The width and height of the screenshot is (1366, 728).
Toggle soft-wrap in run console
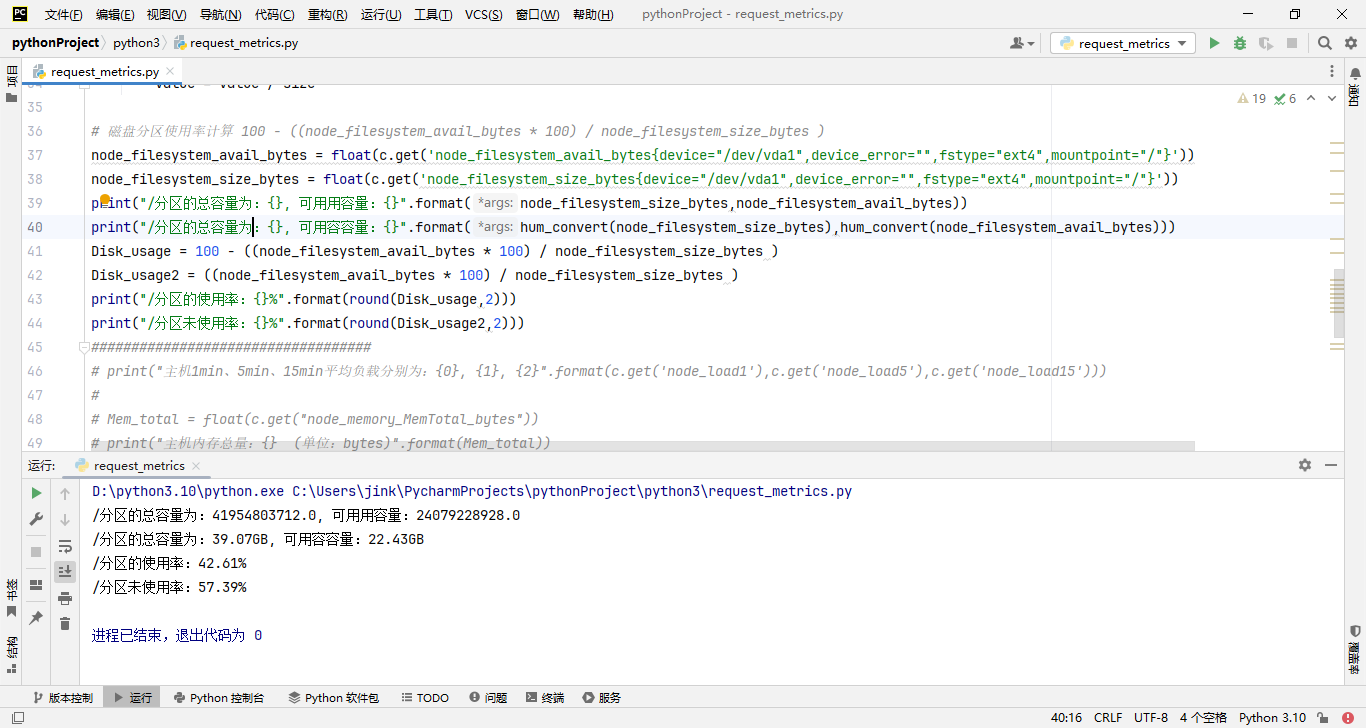coord(65,546)
